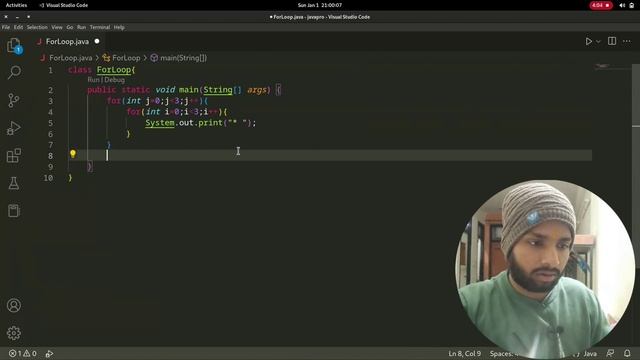Run the Java file with play button

[588, 41]
